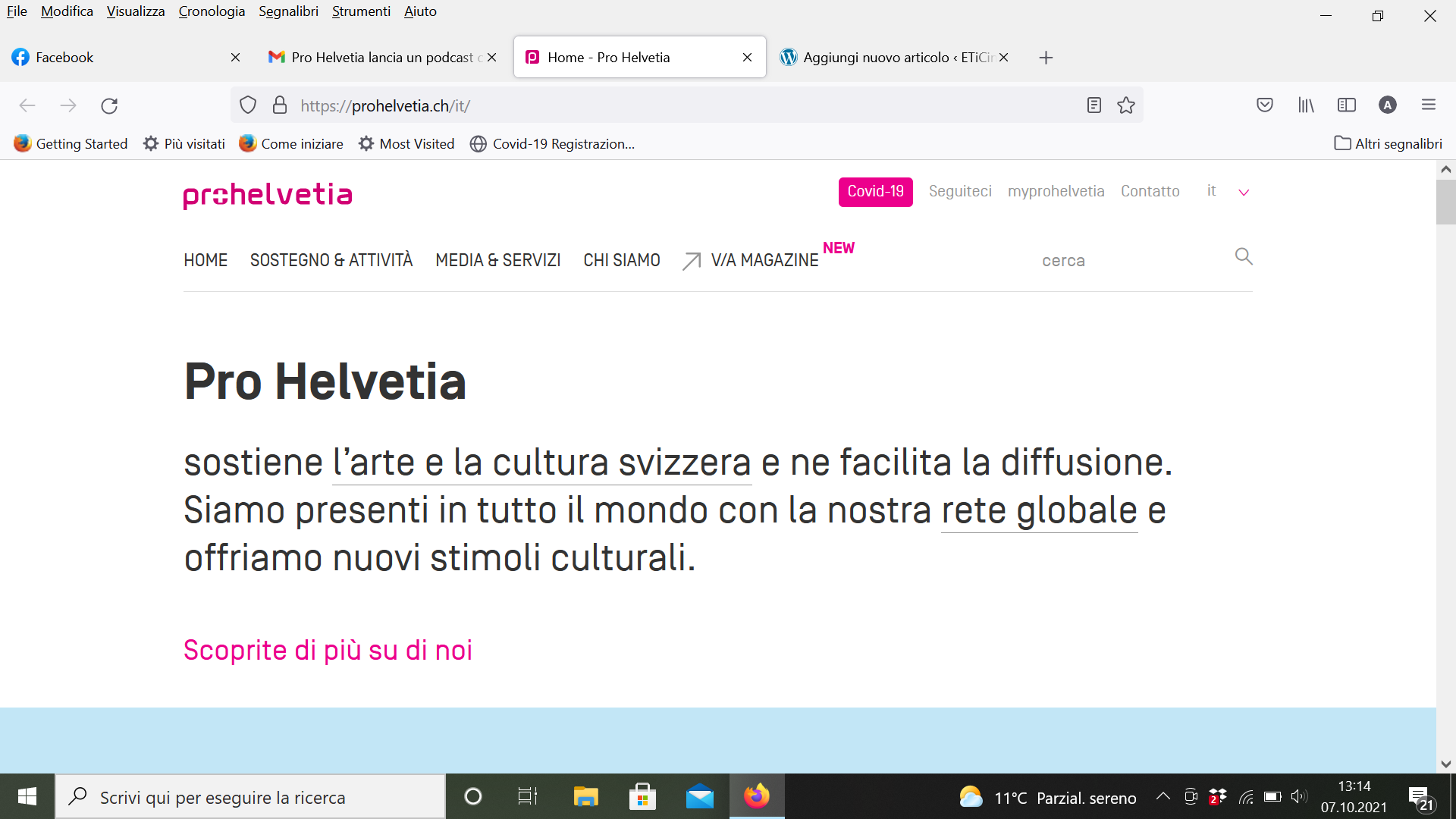The image size is (1456, 819).
Task: Show sidebars icon in toolbar
Action: click(1347, 105)
